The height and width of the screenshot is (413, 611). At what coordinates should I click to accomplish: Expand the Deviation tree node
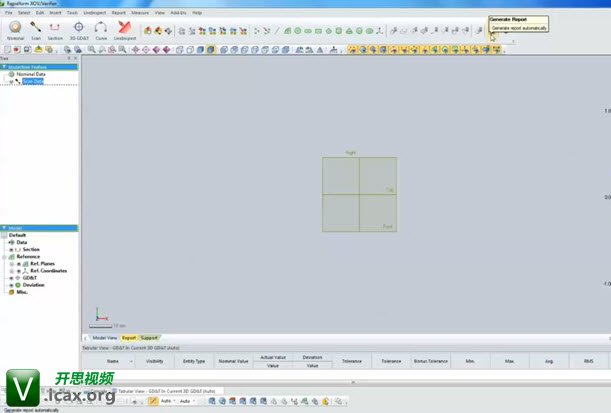point(11,285)
